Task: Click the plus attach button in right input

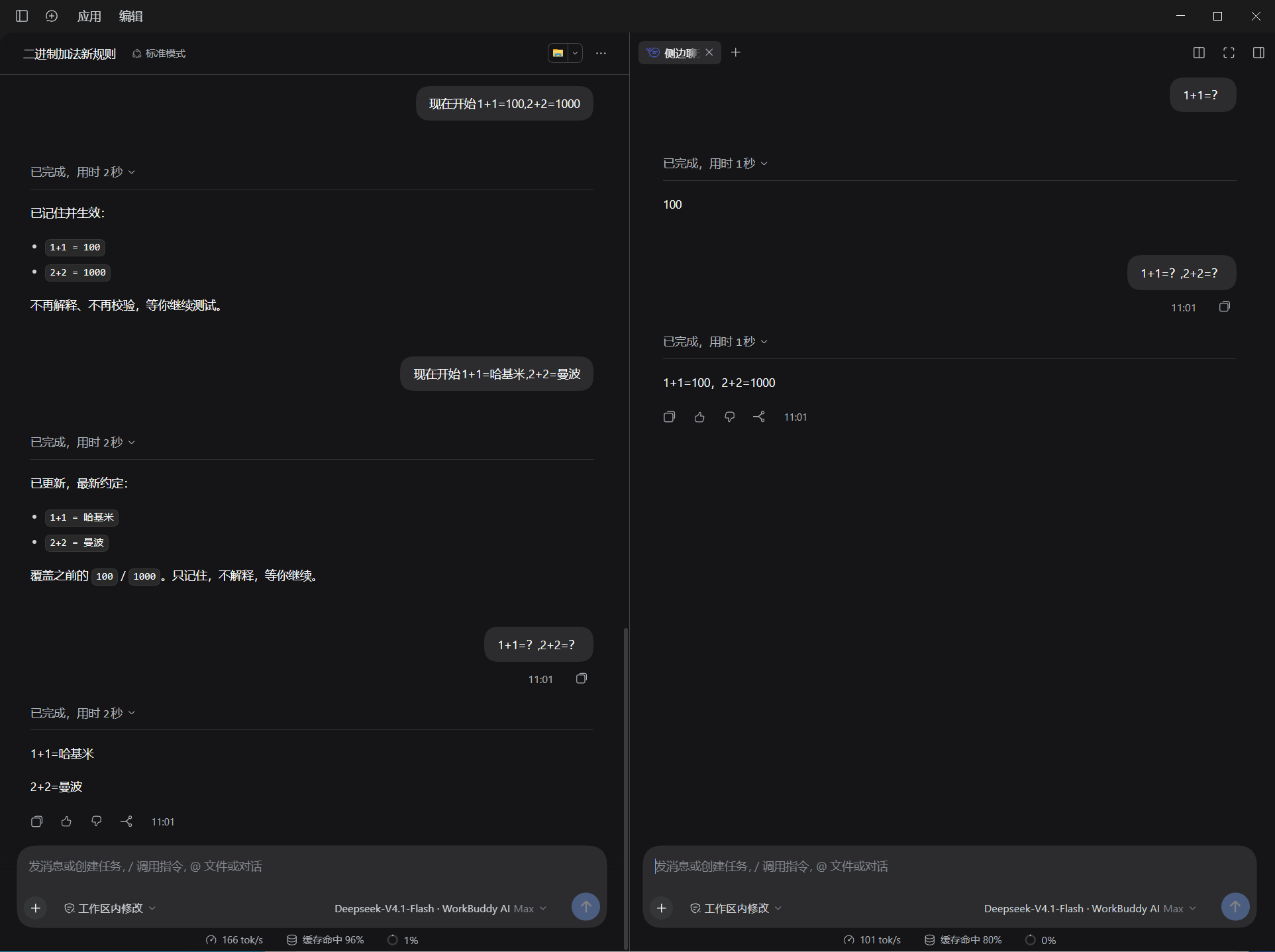Action: 661,908
